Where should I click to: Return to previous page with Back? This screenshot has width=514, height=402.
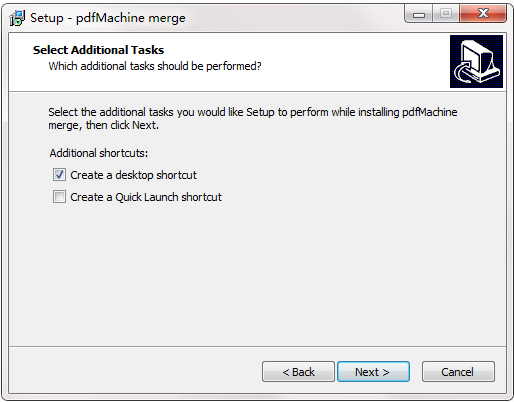(298, 372)
